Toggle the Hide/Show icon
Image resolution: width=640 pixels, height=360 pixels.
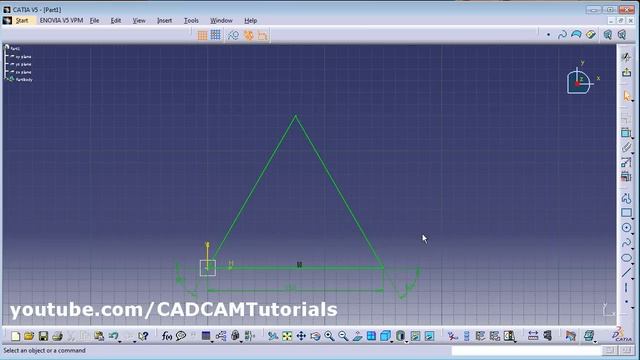coord(415,336)
